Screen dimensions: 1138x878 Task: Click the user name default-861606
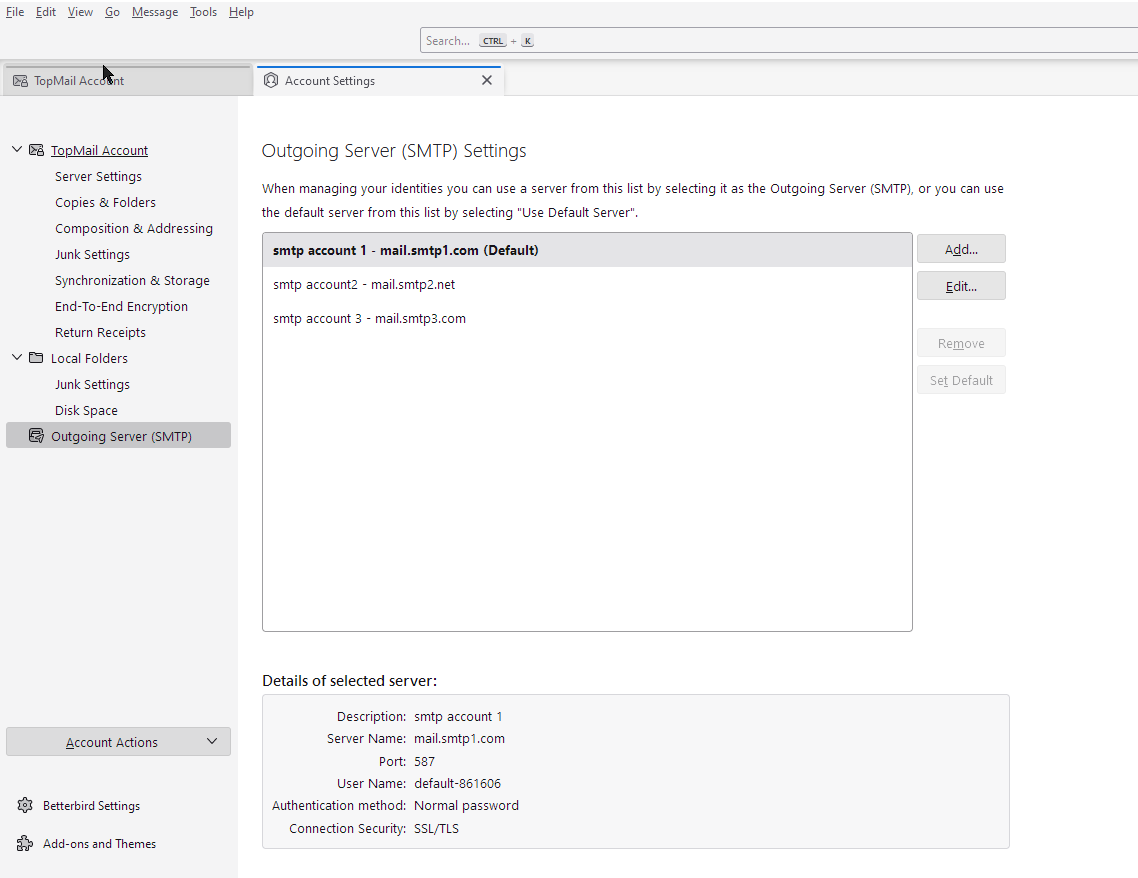[457, 784]
